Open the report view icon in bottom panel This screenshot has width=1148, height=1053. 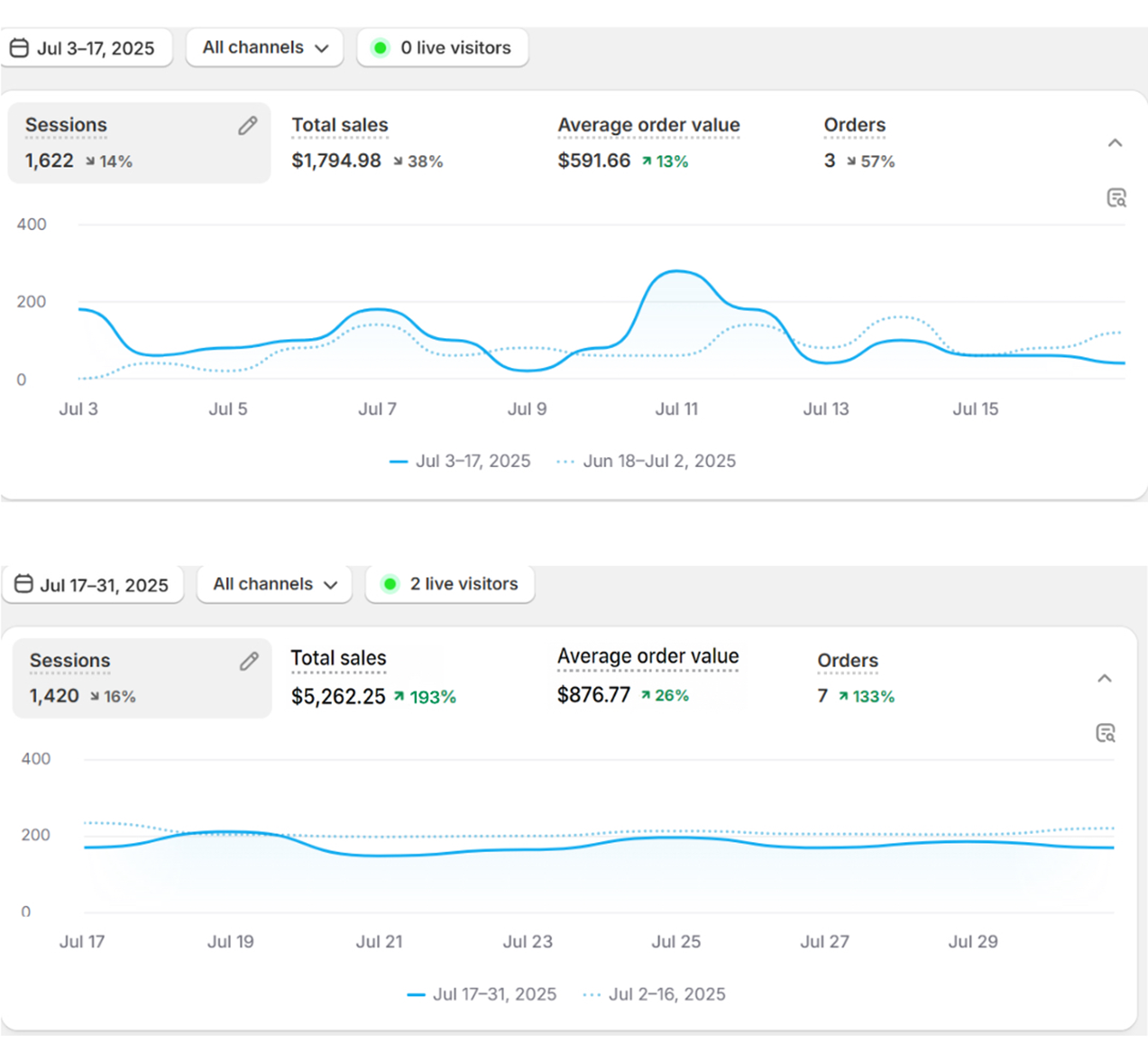[x=1106, y=733]
